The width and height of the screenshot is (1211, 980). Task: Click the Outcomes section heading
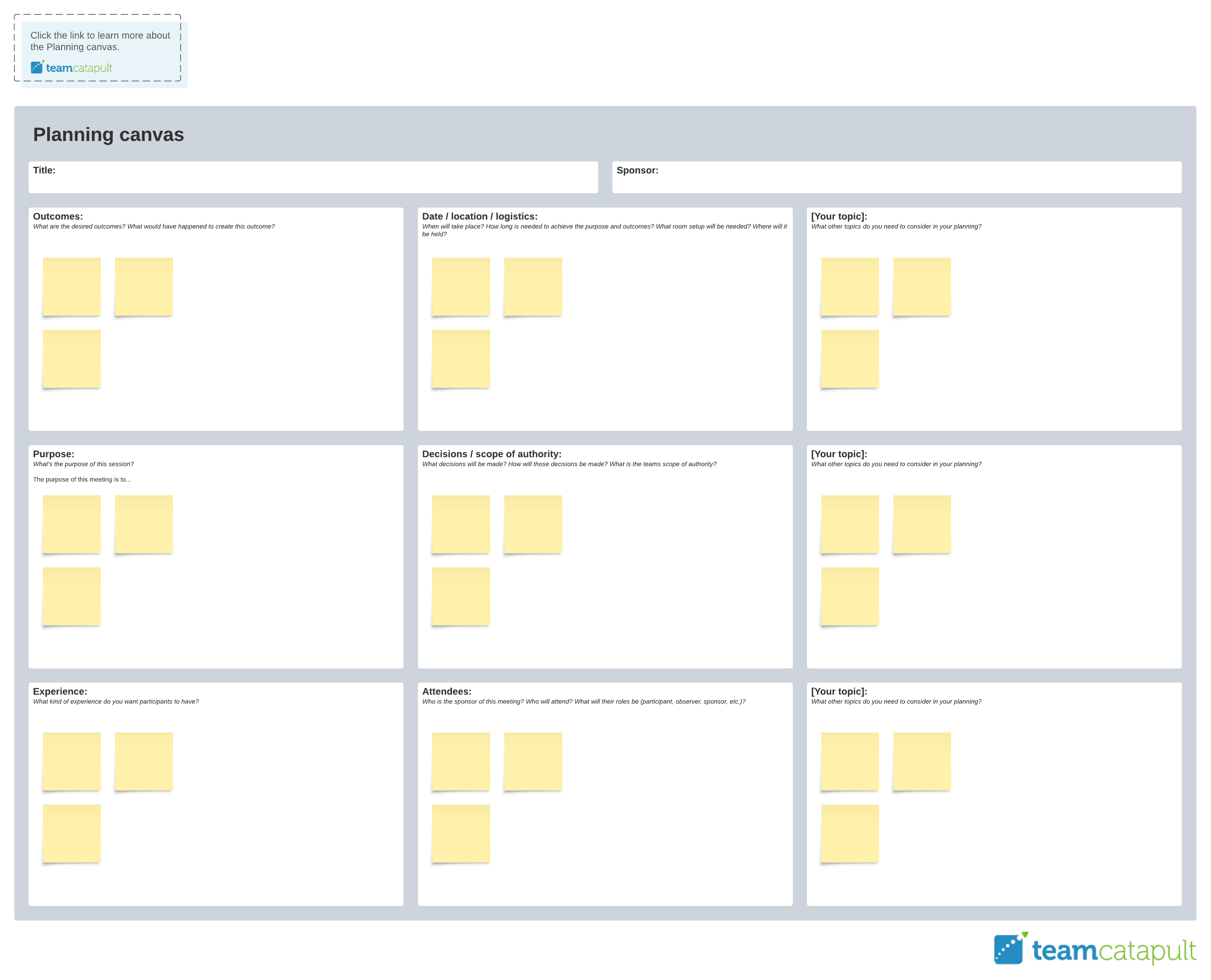[58, 217]
